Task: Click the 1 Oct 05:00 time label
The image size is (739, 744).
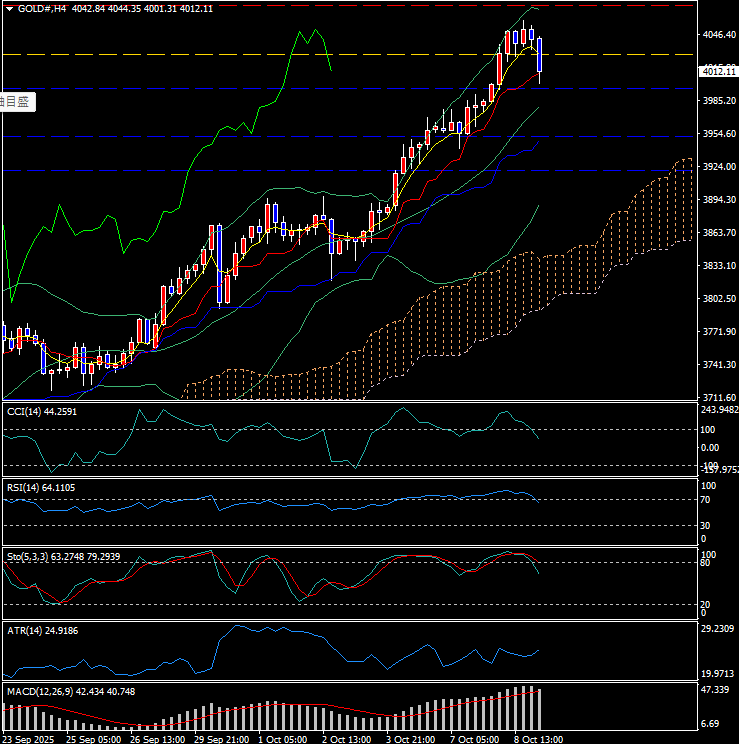Action: [283, 738]
